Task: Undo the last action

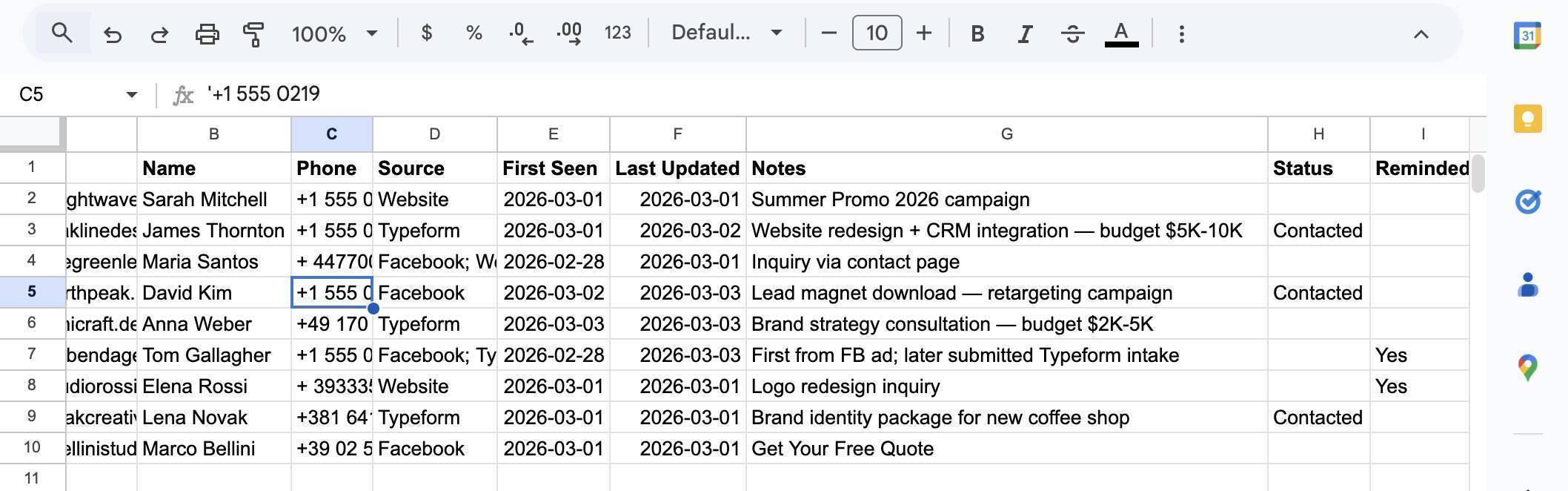Action: pos(112,33)
